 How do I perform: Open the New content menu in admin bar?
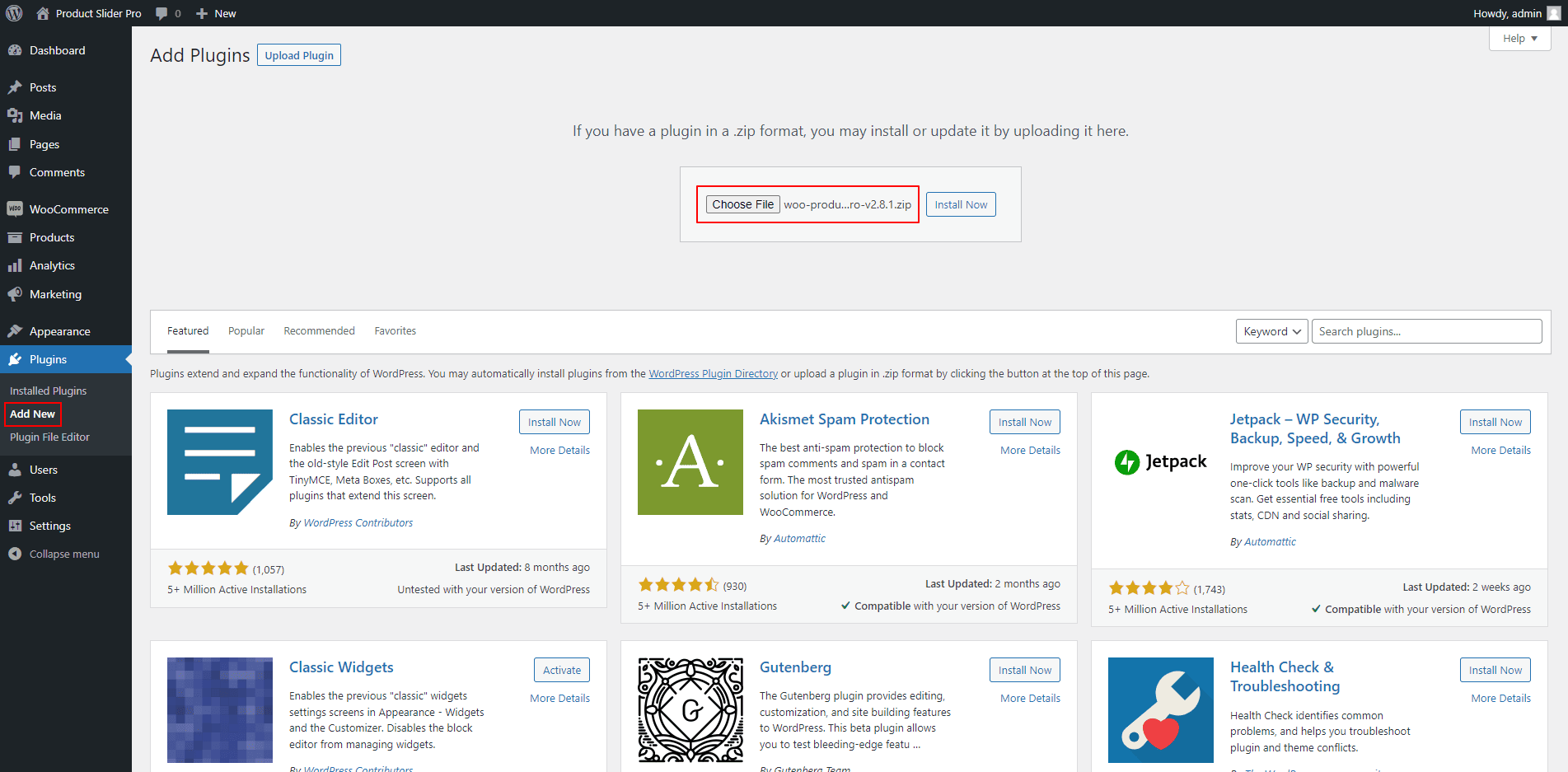pos(216,13)
